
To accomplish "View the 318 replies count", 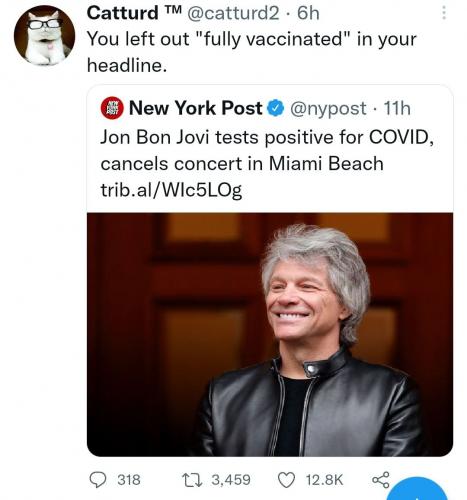I will click(x=129, y=480).
